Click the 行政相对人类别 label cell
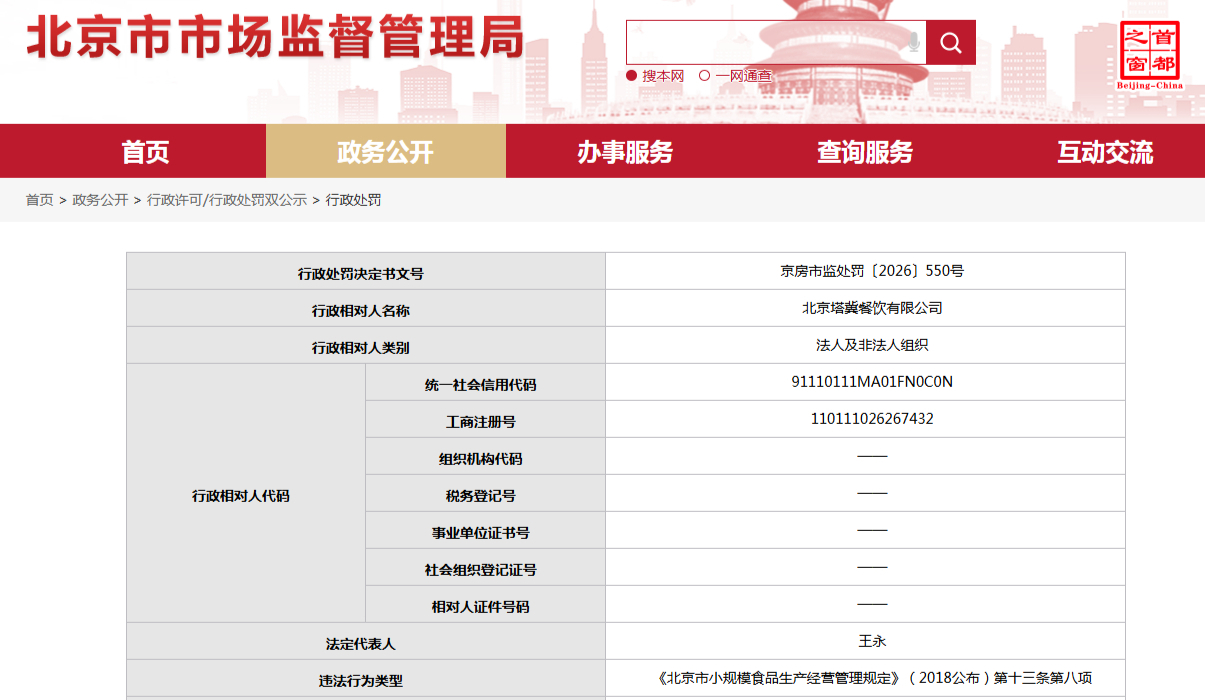The width and height of the screenshot is (1205, 700). point(366,346)
